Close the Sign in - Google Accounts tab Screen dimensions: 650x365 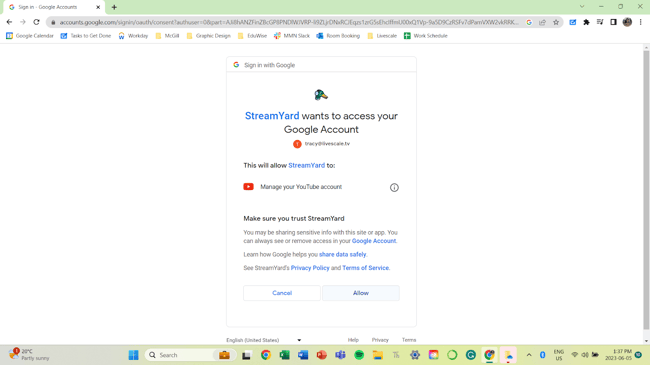[98, 7]
